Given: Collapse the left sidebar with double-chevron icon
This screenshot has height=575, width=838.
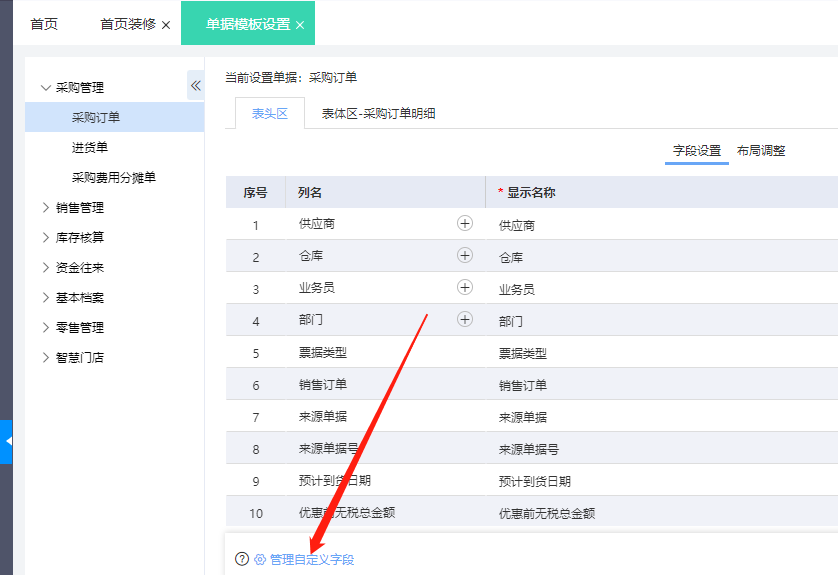Looking at the screenshot, I should (195, 86).
